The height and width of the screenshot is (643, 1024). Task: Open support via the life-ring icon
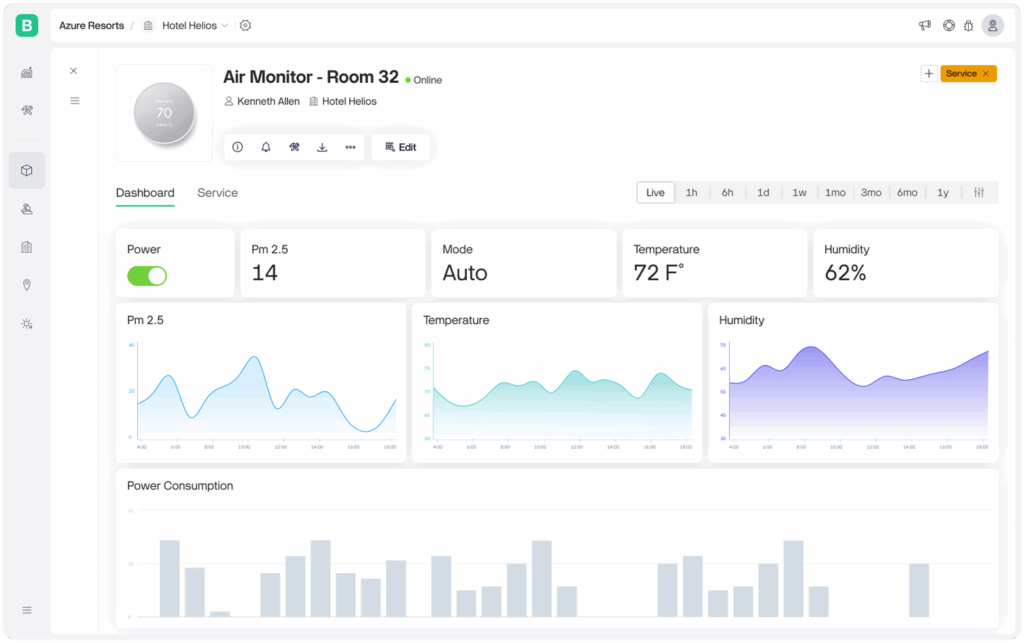(948, 25)
